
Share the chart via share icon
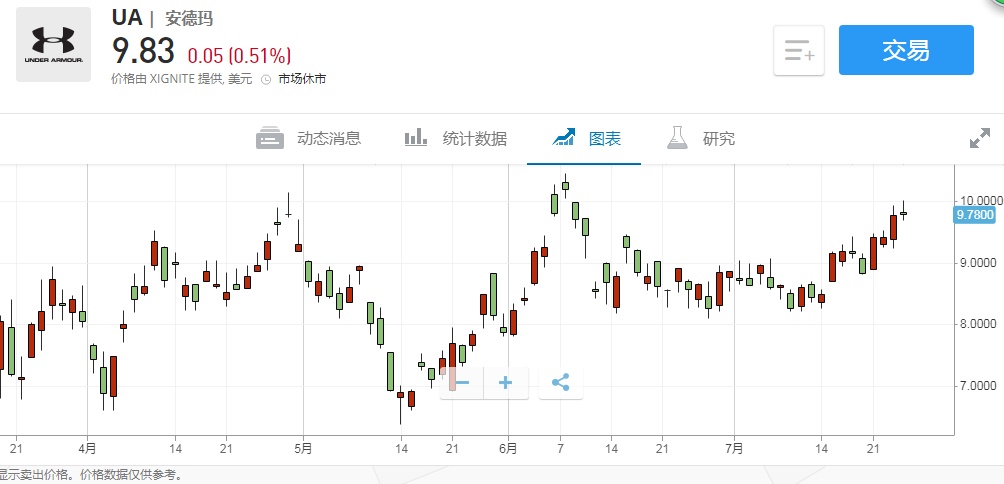561,382
